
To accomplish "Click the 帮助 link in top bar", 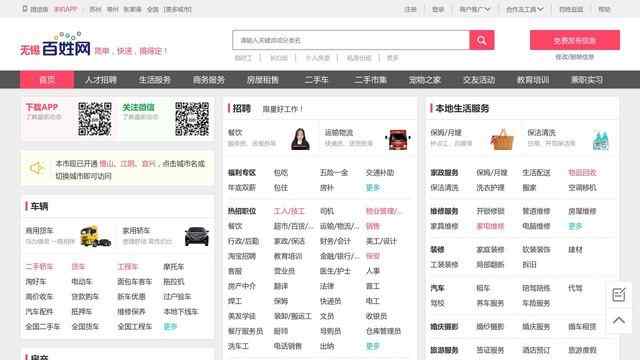I will click(x=604, y=9).
